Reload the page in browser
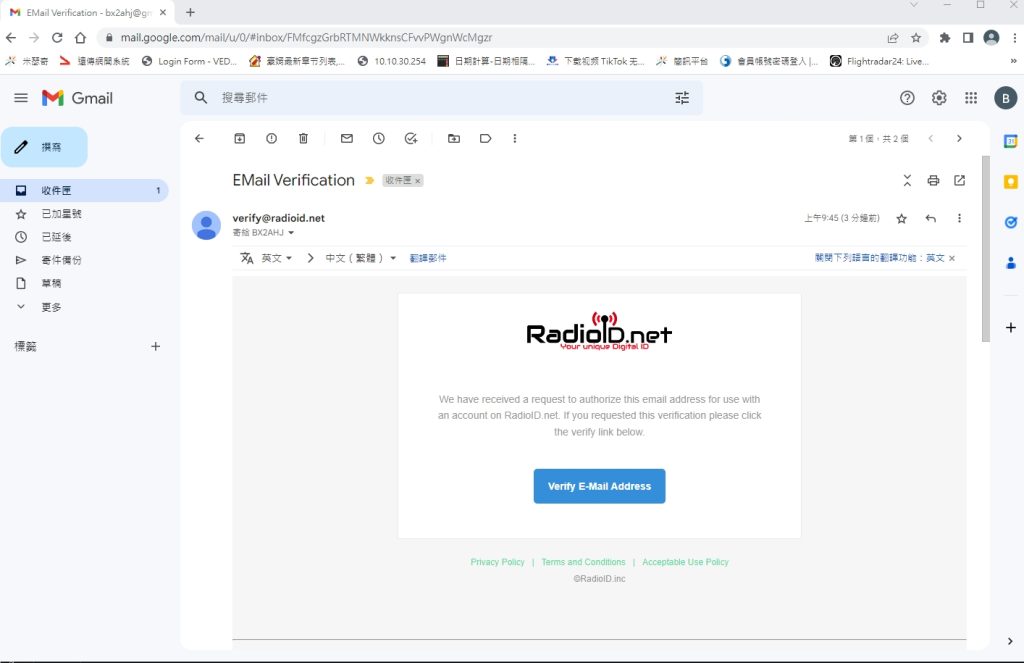This screenshot has width=1024, height=663. (57, 37)
